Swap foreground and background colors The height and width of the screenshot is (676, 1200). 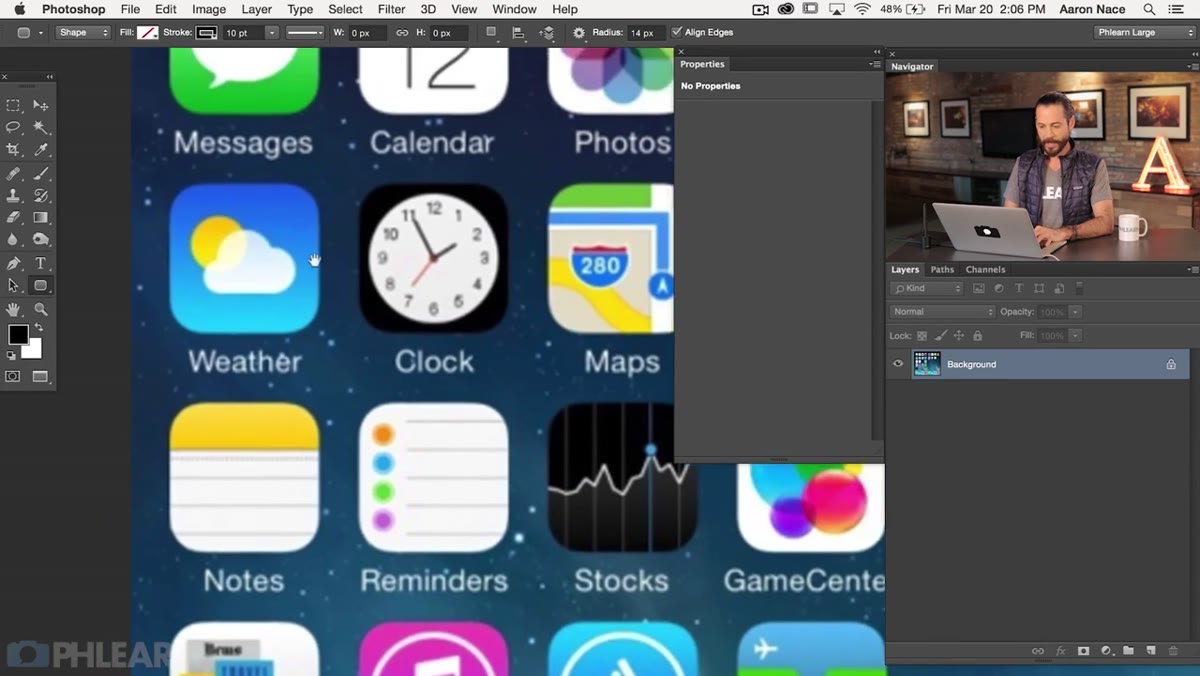tap(39, 328)
